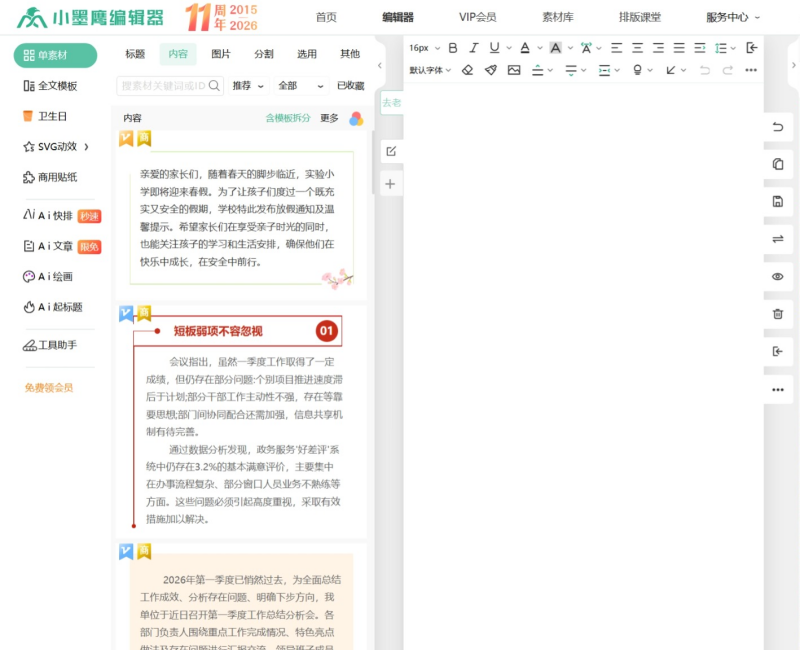
Task: Open Ai起标题 tool
Action: (x=53, y=307)
